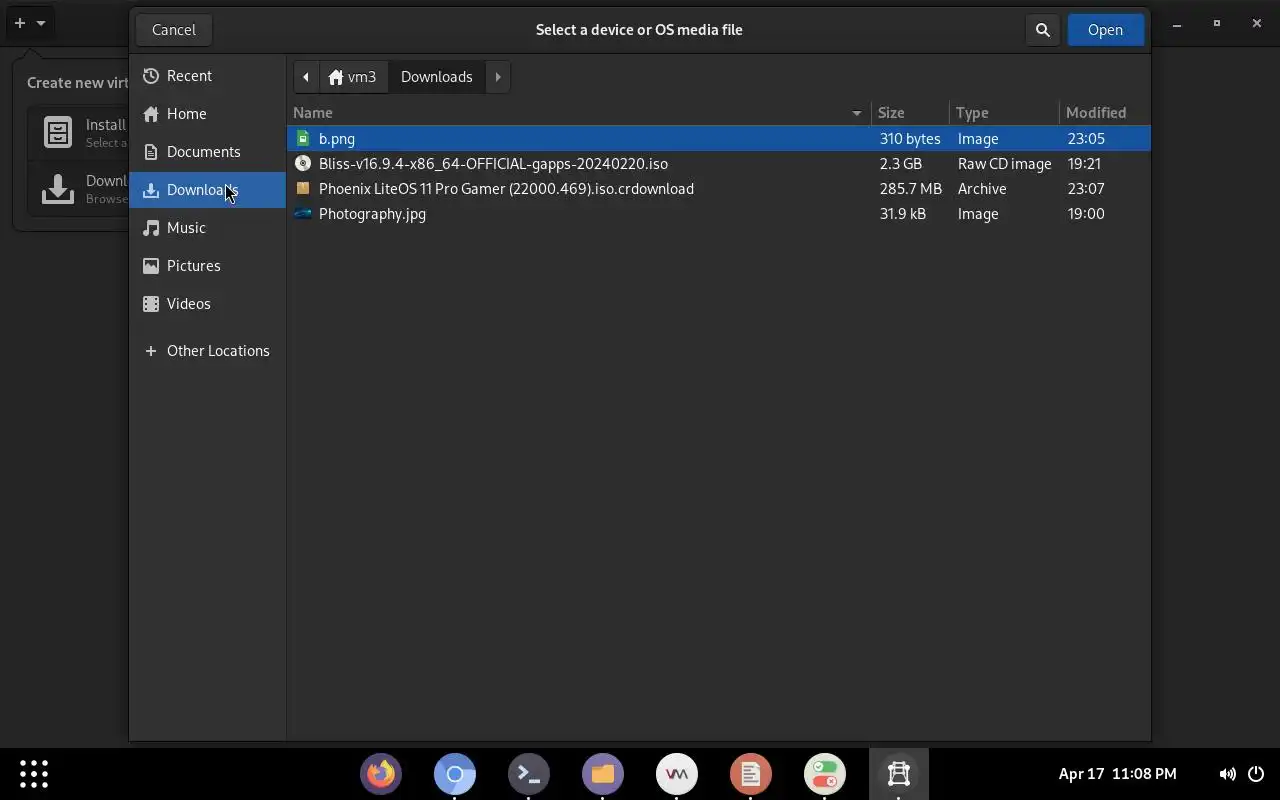This screenshot has height=800, width=1280.
Task: Sort files by Type column
Action: tap(1004, 113)
